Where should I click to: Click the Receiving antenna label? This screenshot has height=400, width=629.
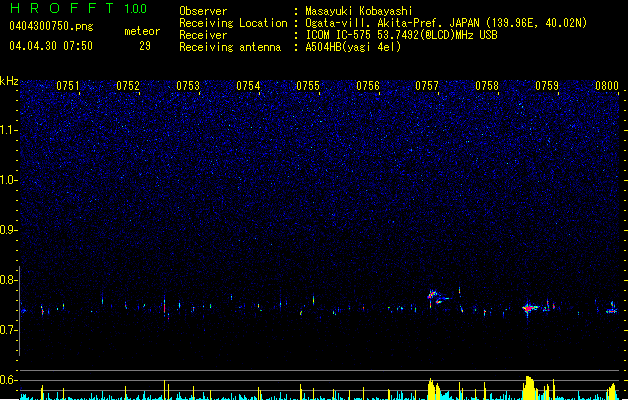click(230, 47)
